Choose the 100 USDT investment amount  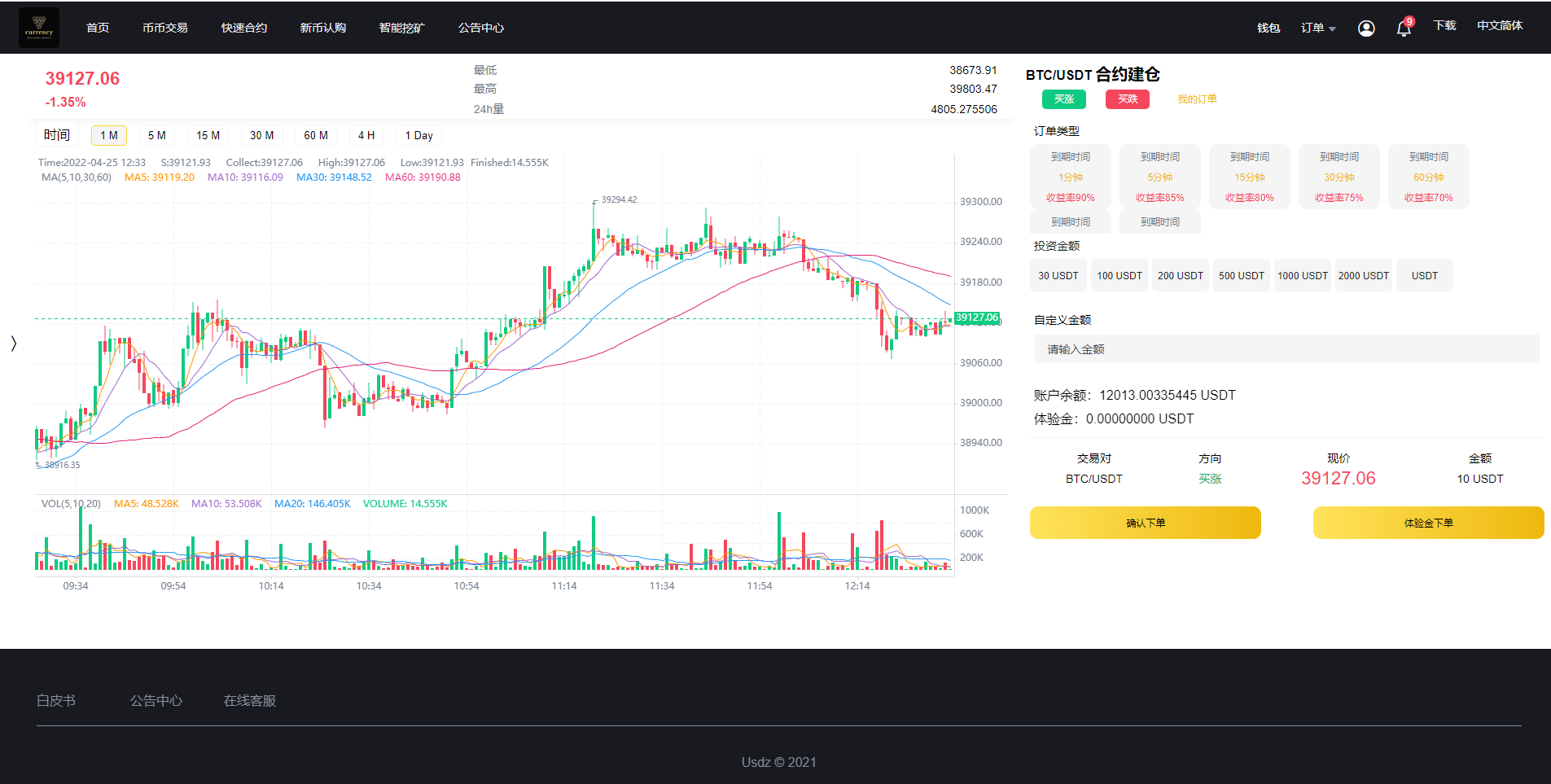pyautogui.click(x=1119, y=276)
